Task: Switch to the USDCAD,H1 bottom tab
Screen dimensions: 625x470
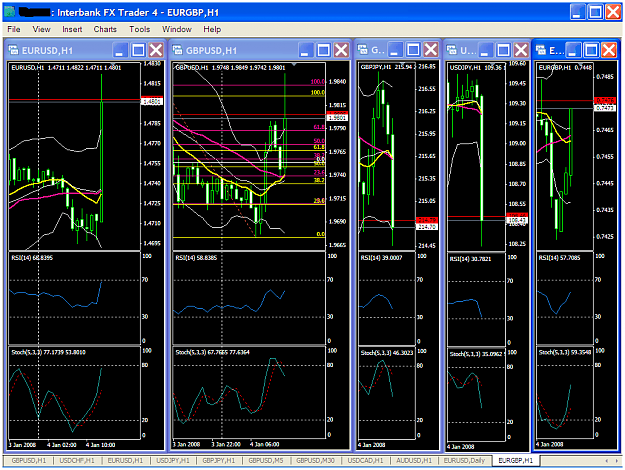Action: [365, 460]
